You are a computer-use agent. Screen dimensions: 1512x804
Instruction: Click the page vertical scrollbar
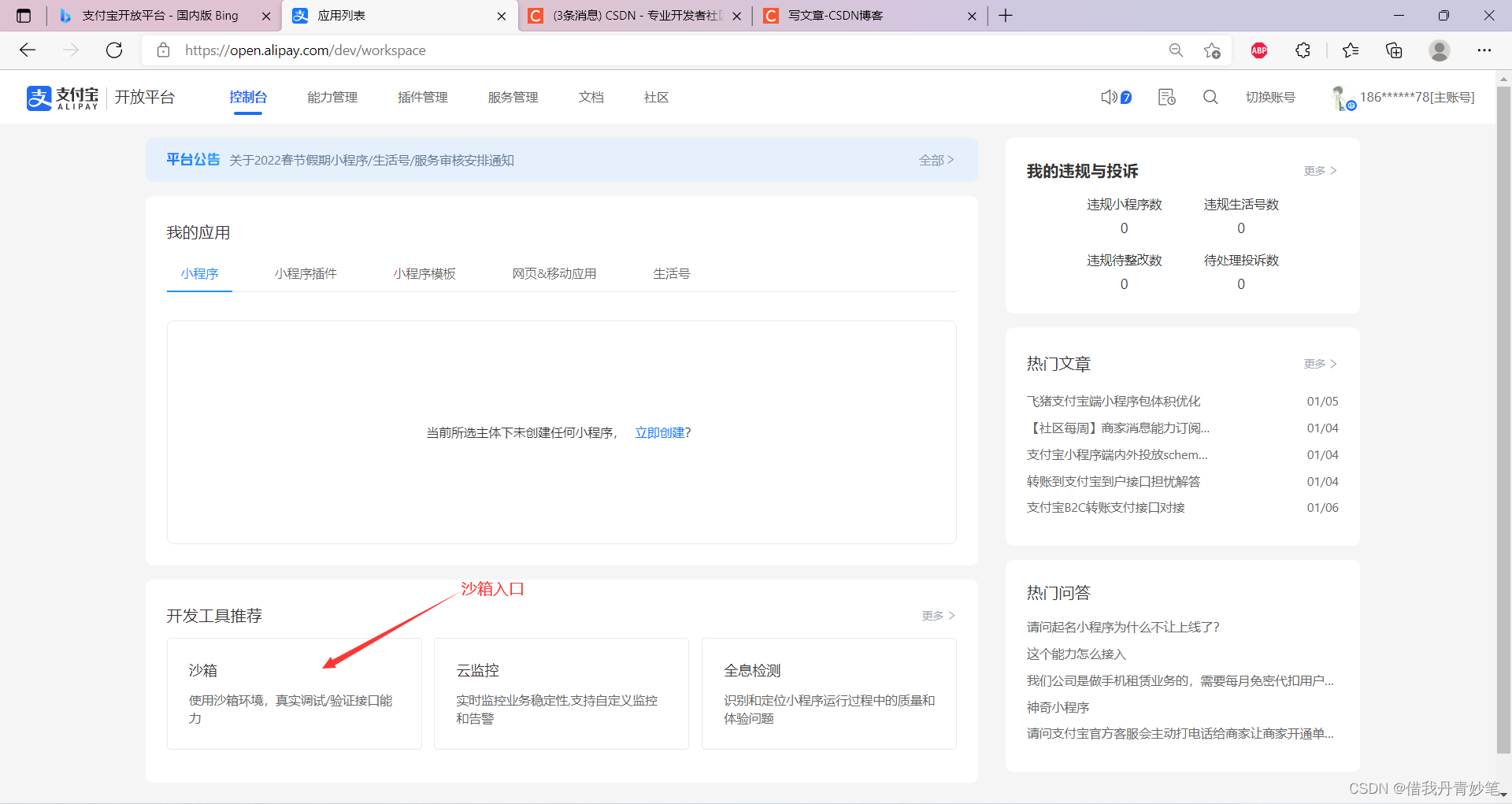pos(1503,420)
